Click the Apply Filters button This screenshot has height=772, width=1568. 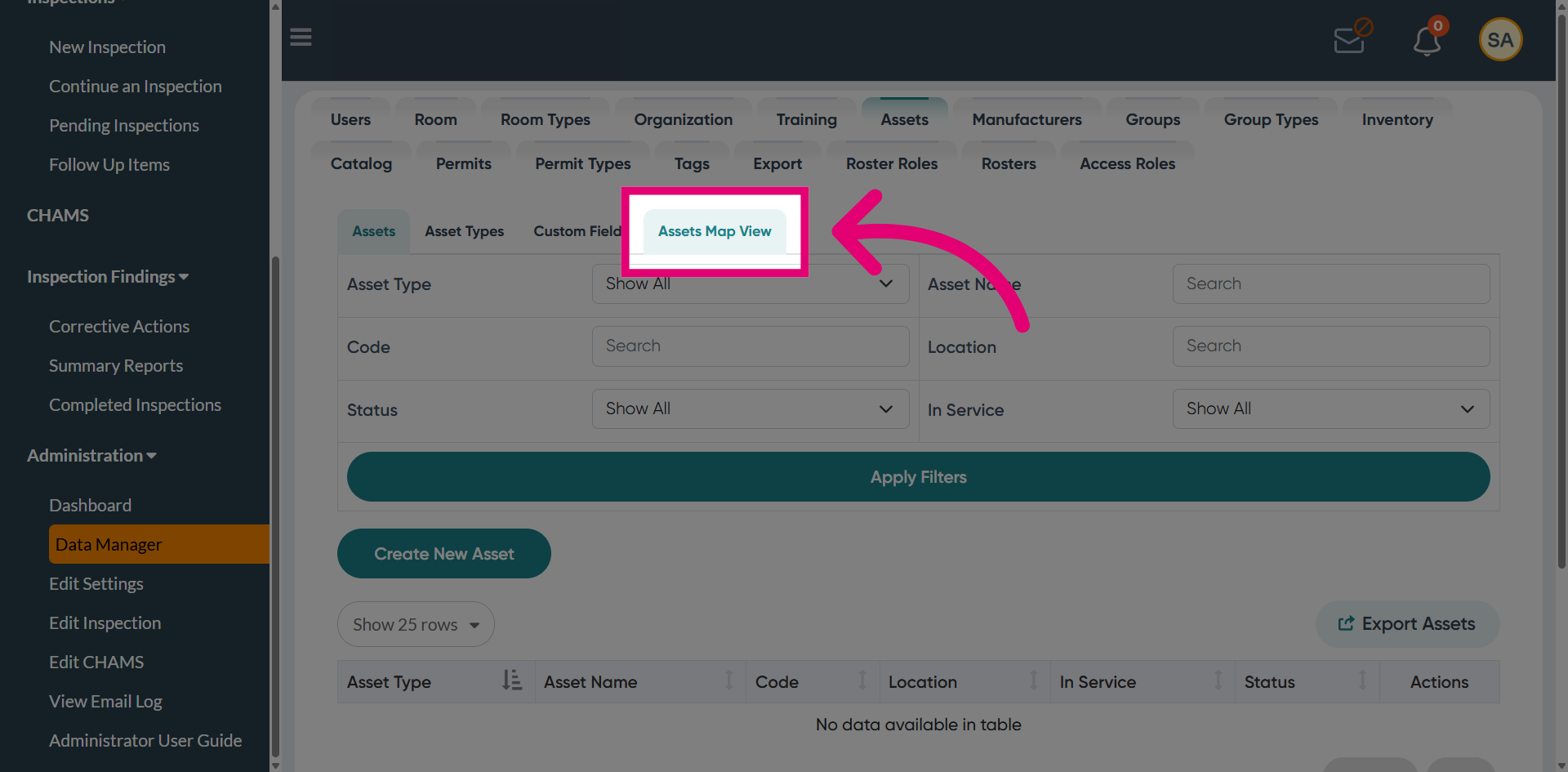[x=918, y=477]
